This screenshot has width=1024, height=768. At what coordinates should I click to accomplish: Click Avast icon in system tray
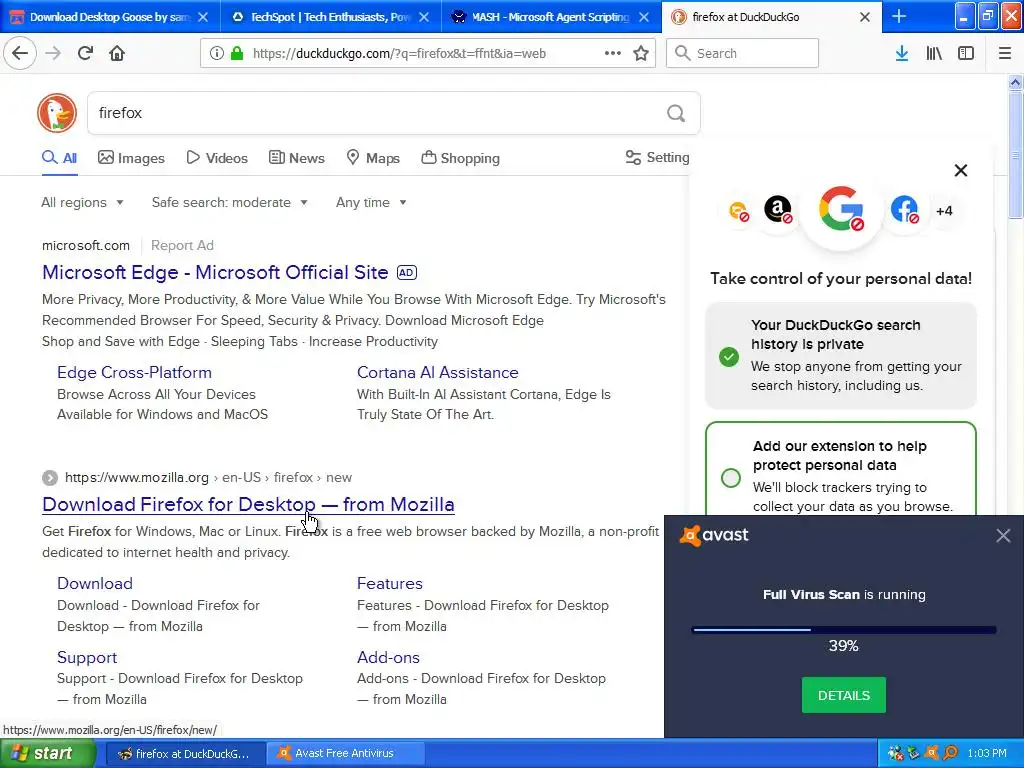(932, 753)
